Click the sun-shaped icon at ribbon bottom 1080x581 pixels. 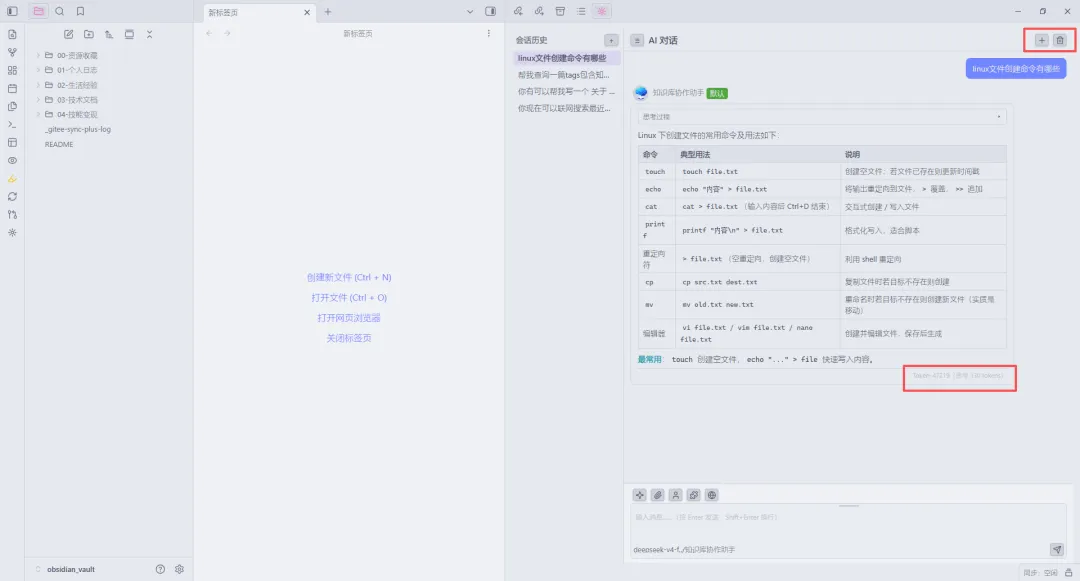(x=12, y=233)
